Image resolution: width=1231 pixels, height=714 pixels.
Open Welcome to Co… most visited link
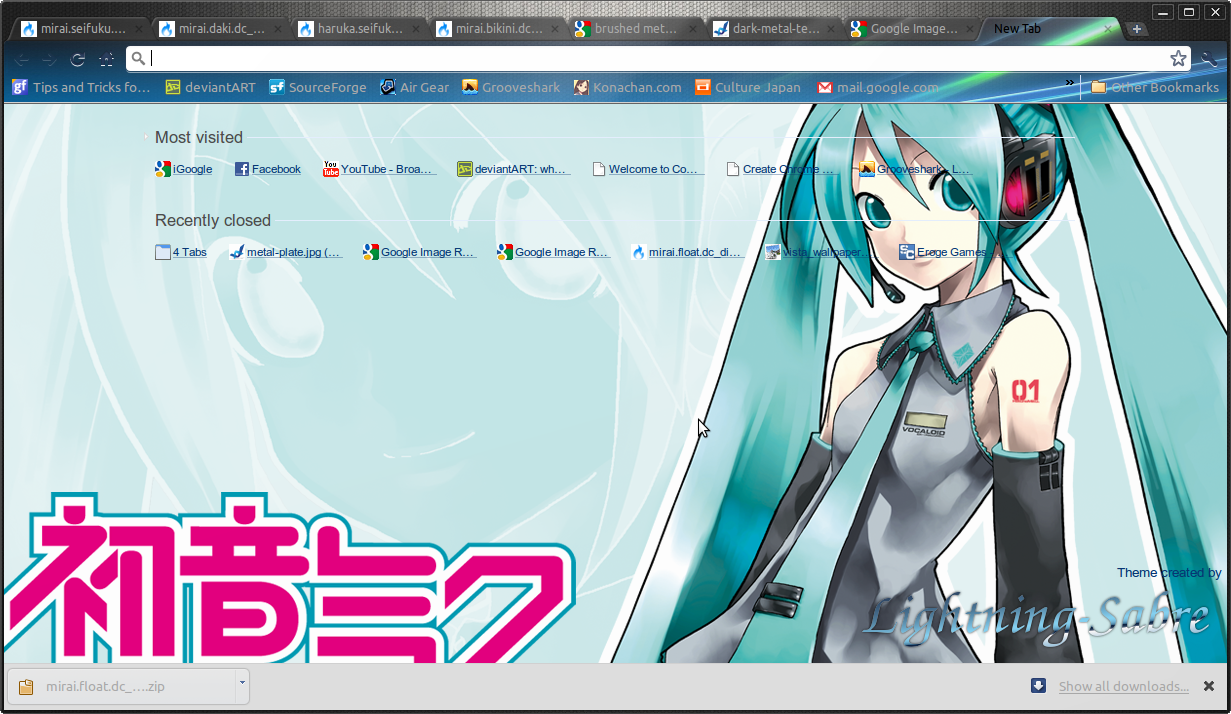(x=648, y=169)
